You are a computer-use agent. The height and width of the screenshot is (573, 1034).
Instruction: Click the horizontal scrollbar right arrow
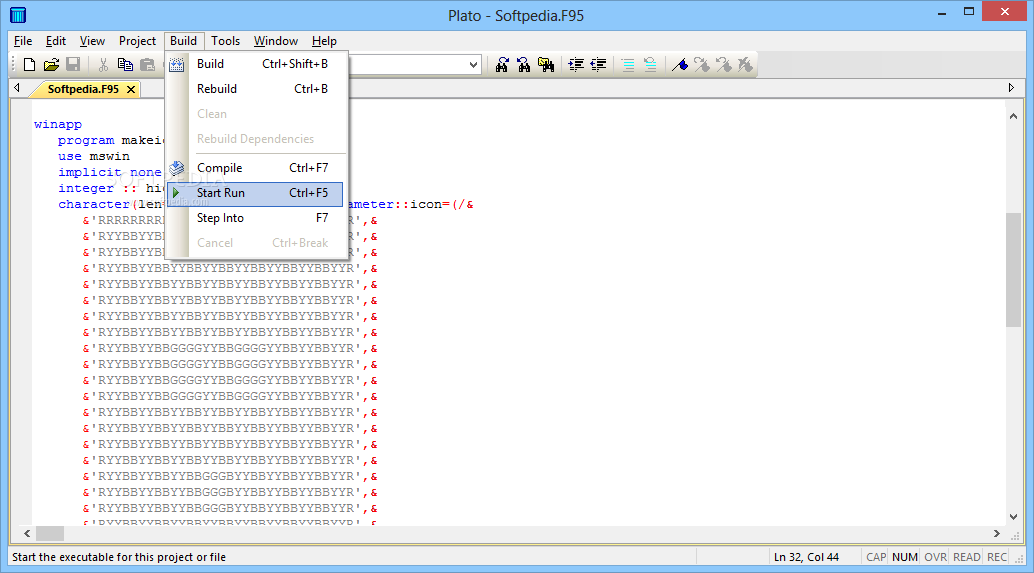click(x=996, y=533)
